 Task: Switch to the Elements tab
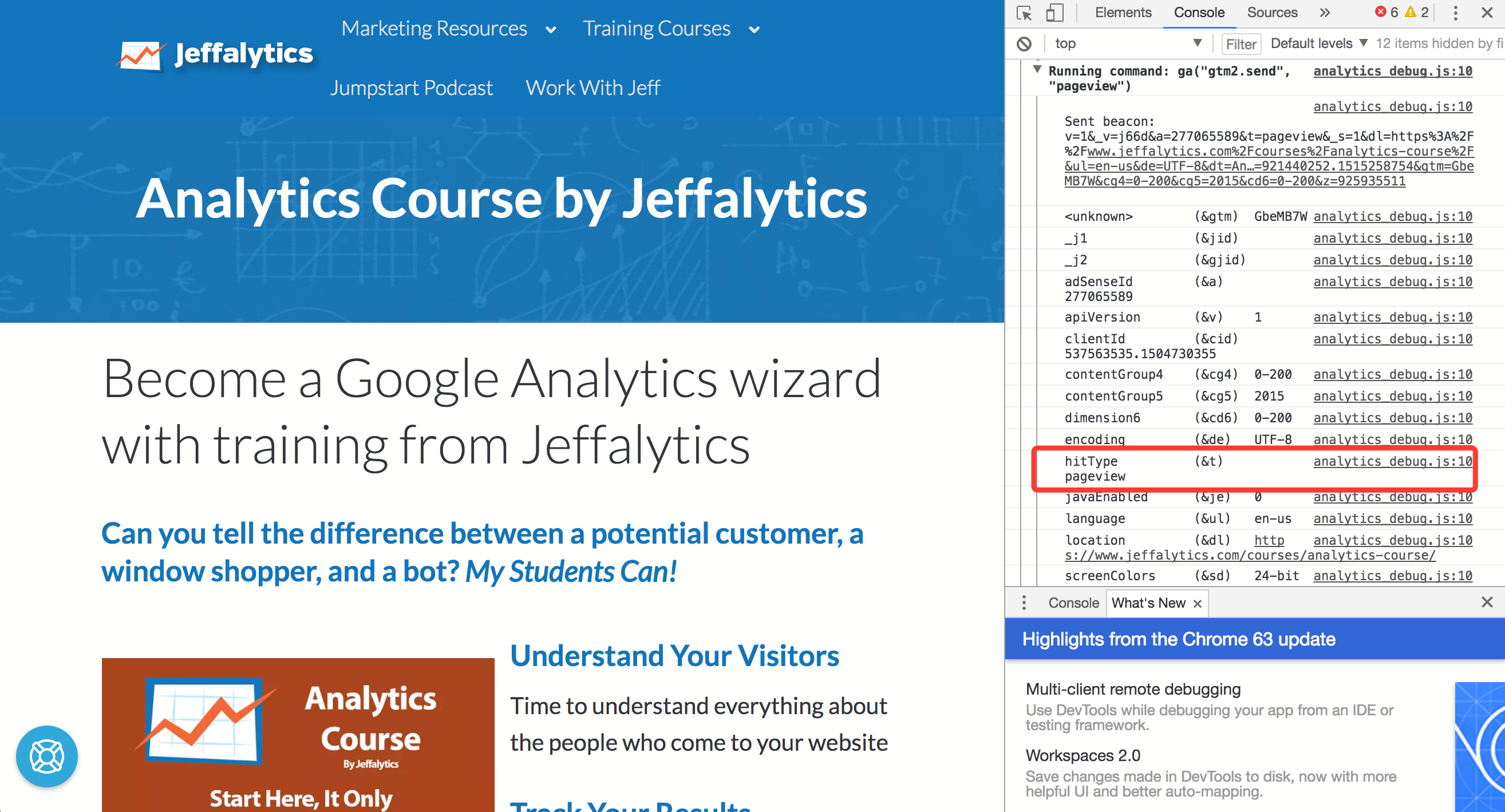1123,13
